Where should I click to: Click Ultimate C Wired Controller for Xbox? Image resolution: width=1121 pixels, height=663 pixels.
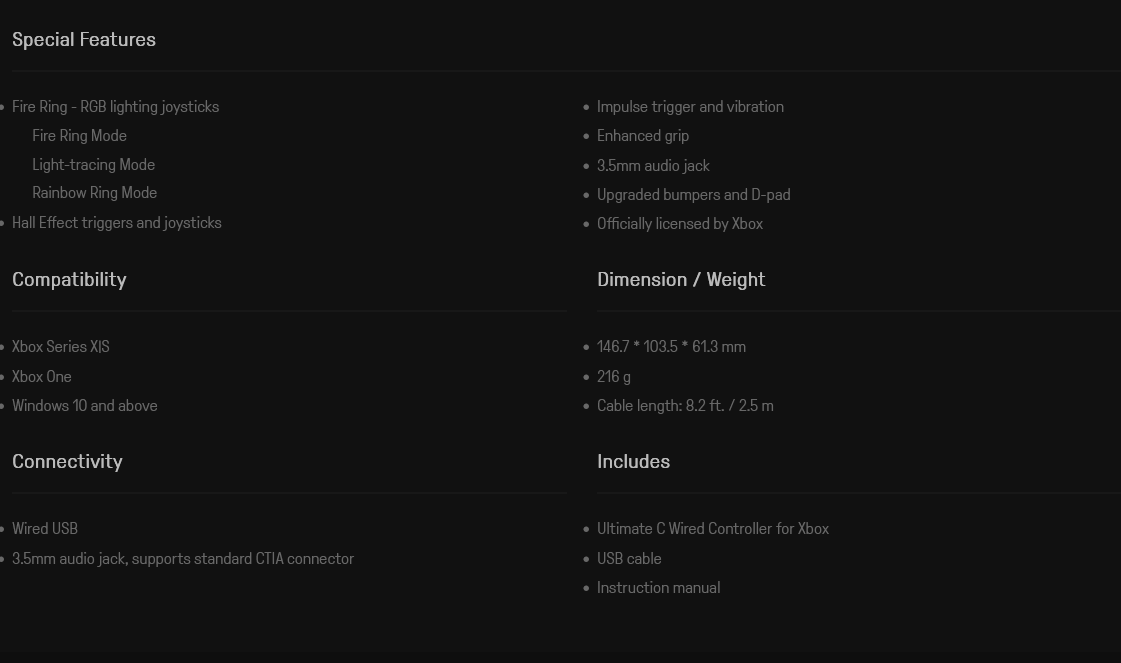pyautogui.click(x=713, y=529)
